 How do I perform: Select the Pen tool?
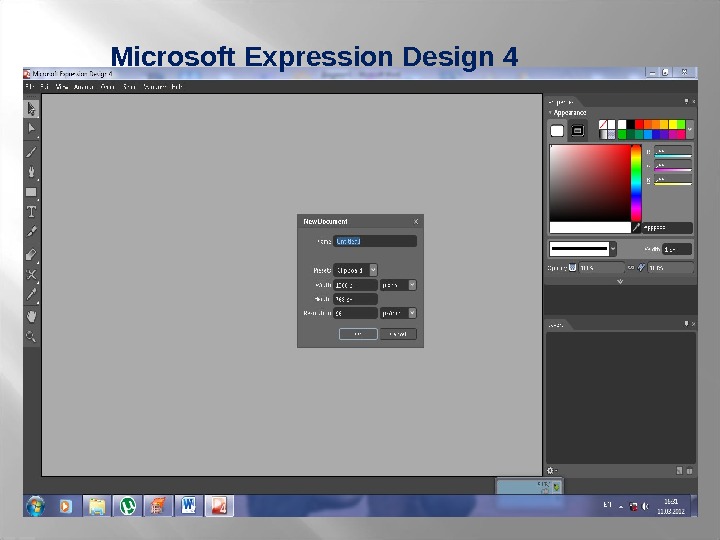pos(31,171)
